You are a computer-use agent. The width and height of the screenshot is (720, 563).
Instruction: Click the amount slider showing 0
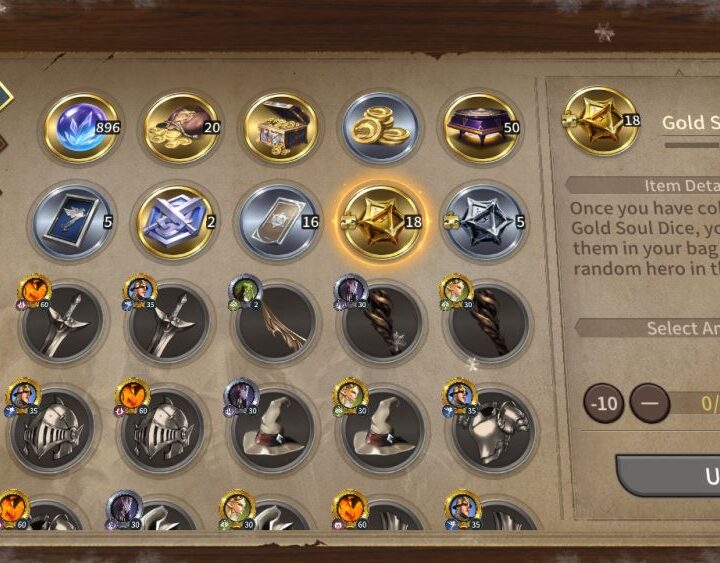click(695, 403)
